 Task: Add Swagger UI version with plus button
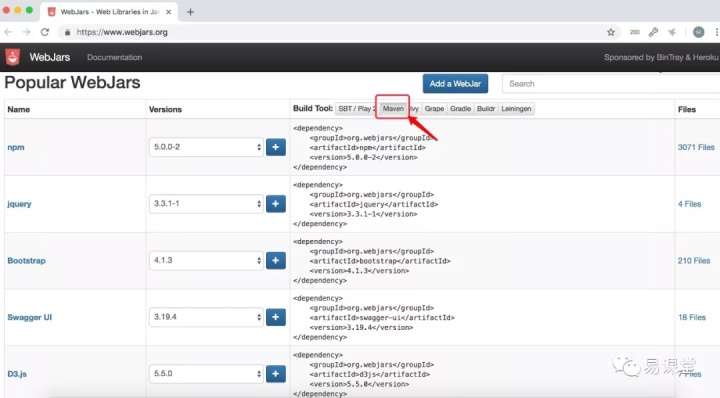point(276,317)
